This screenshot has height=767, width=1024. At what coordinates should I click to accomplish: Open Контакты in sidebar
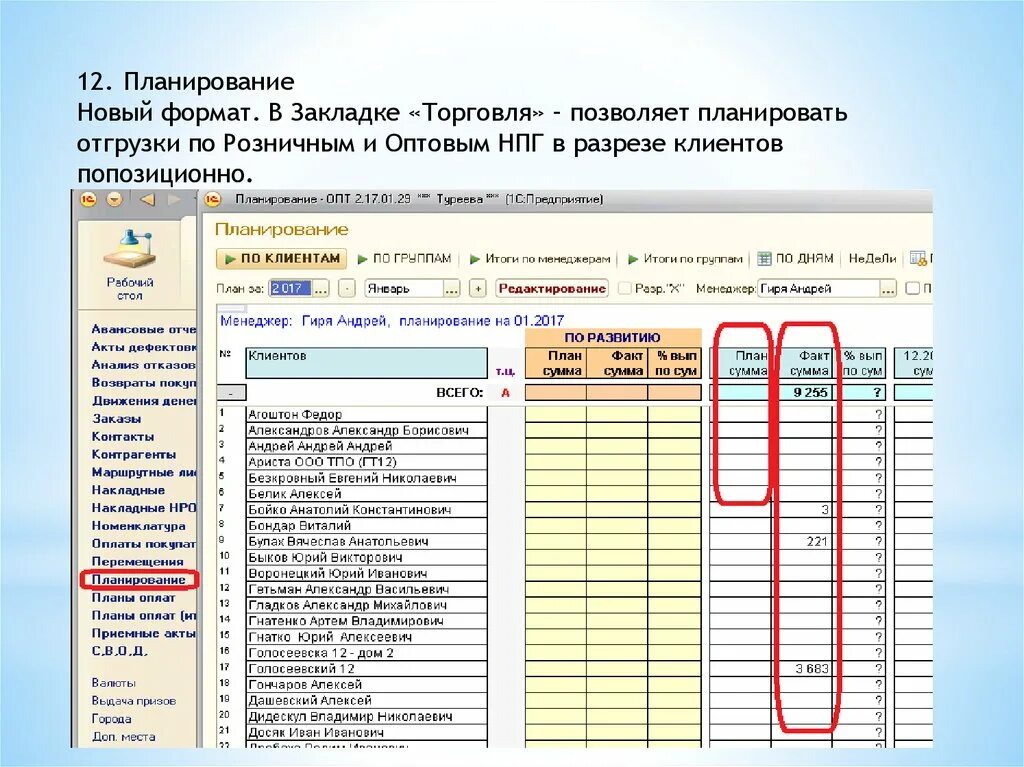tap(123, 436)
